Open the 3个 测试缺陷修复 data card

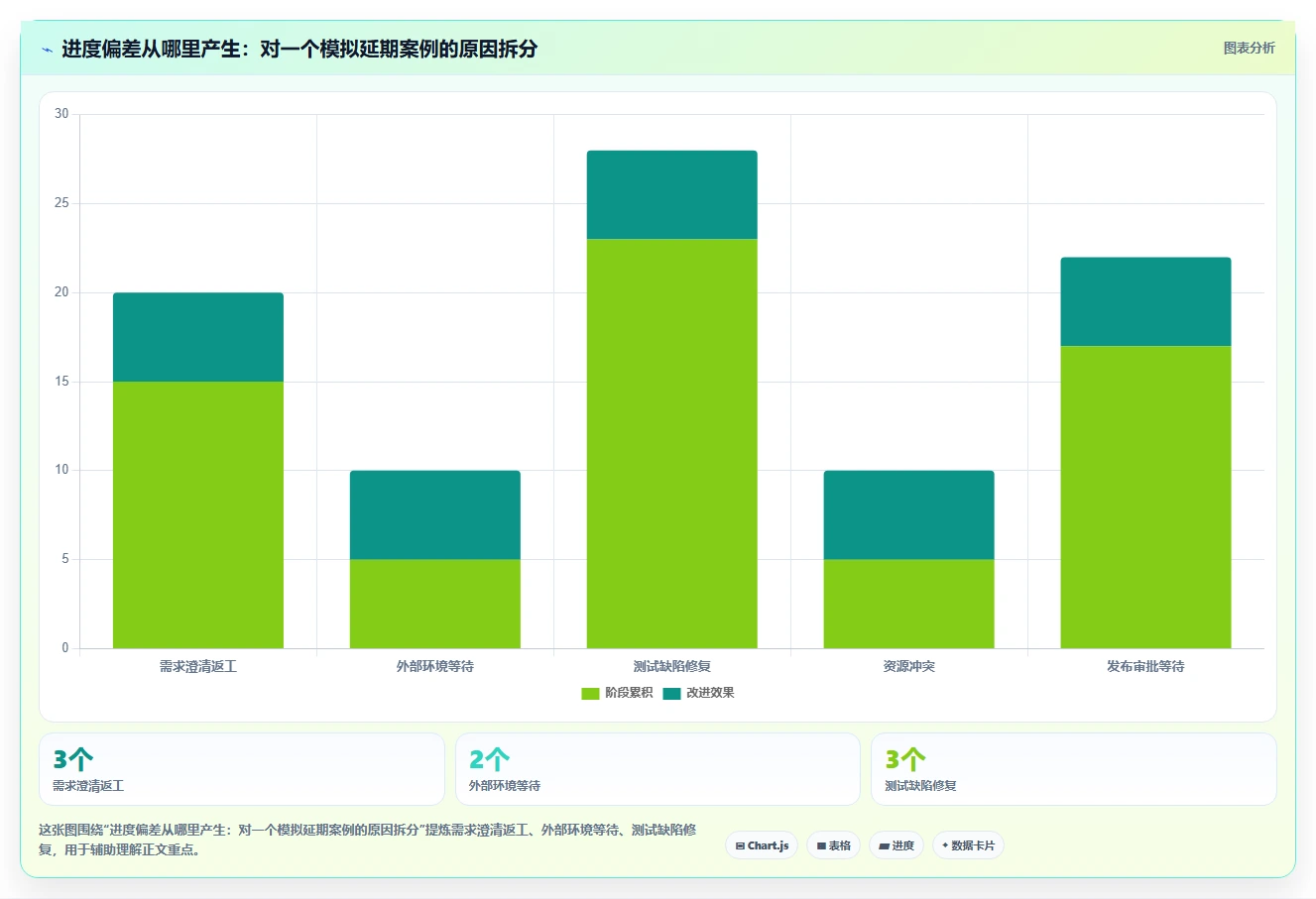[x=1074, y=769]
